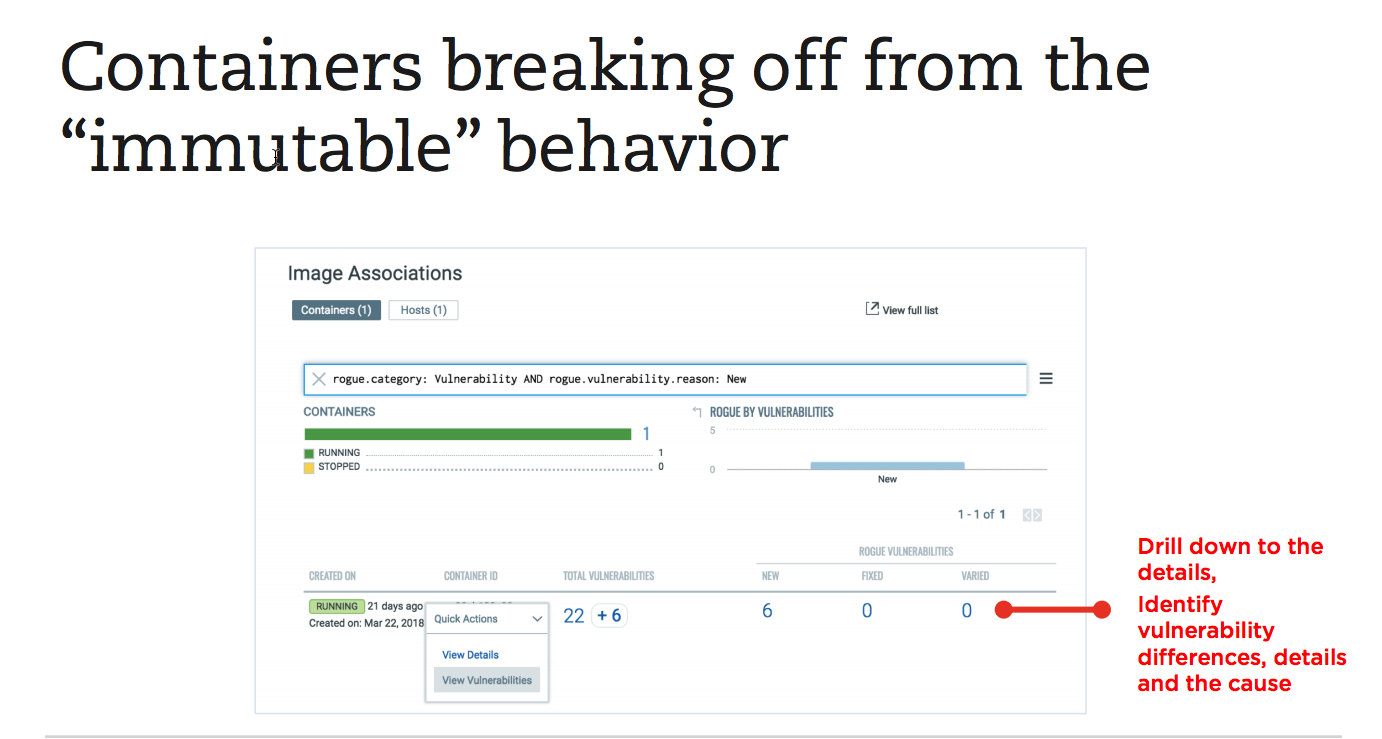1382x739 pixels.
Task: Open the Quick Actions dropdown
Action: [487, 619]
